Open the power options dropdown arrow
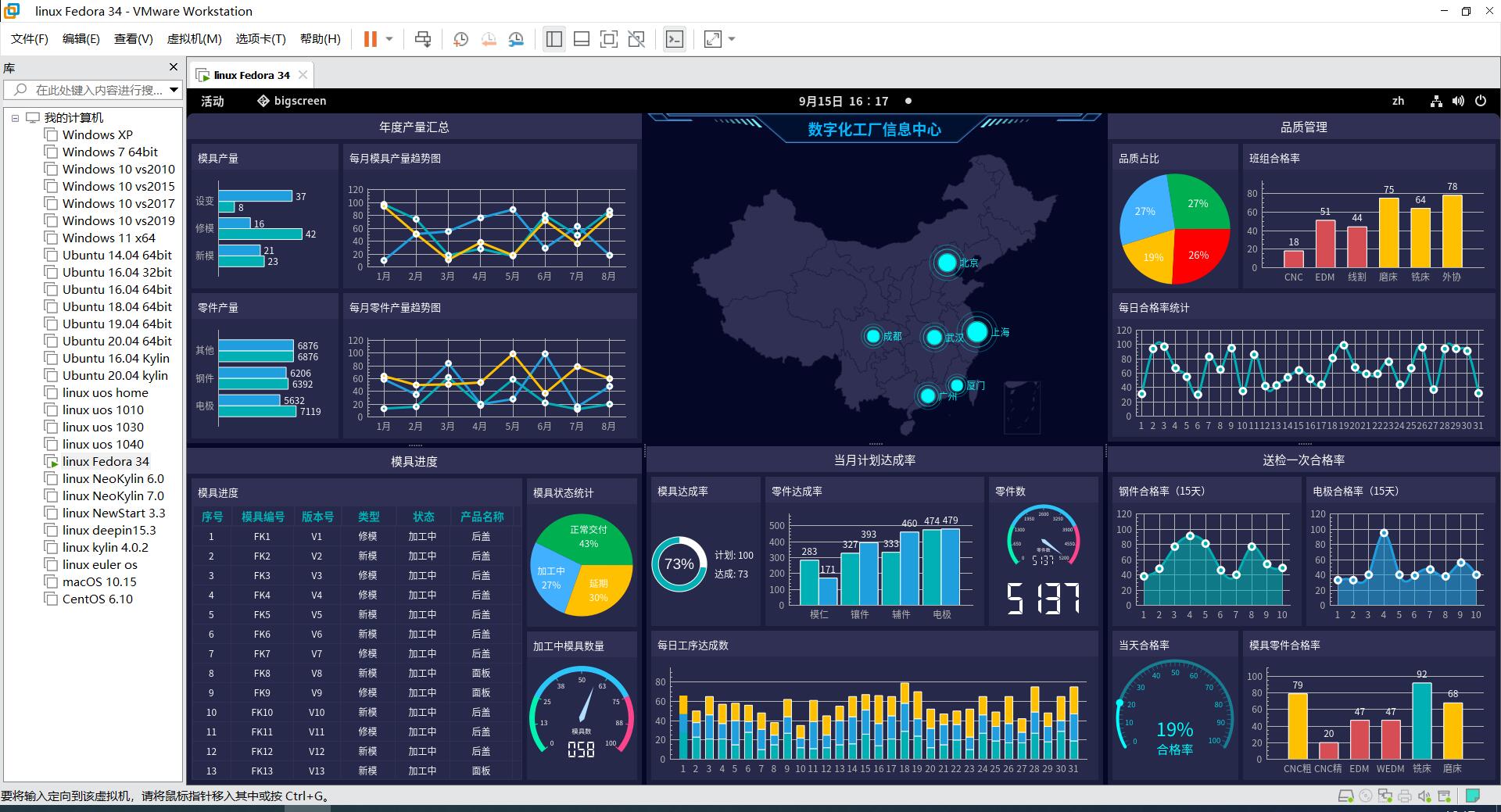1501x812 pixels. [389, 39]
